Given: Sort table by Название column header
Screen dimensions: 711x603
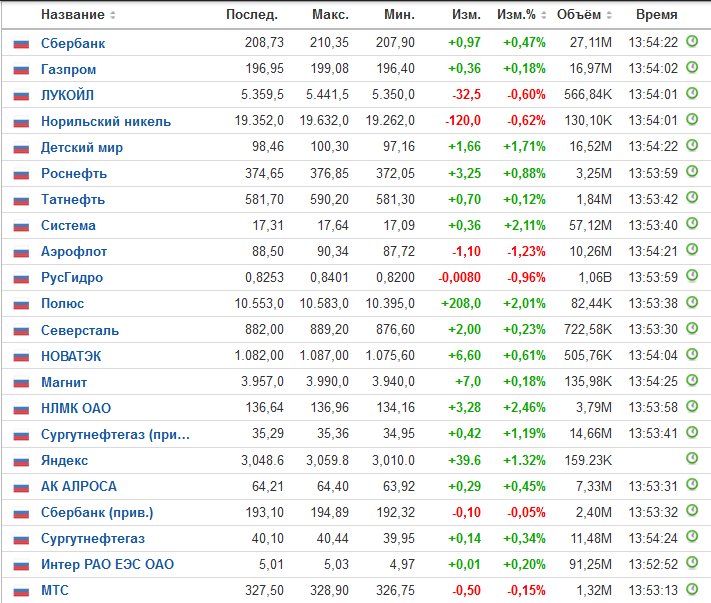Looking at the screenshot, I should 78,15.
